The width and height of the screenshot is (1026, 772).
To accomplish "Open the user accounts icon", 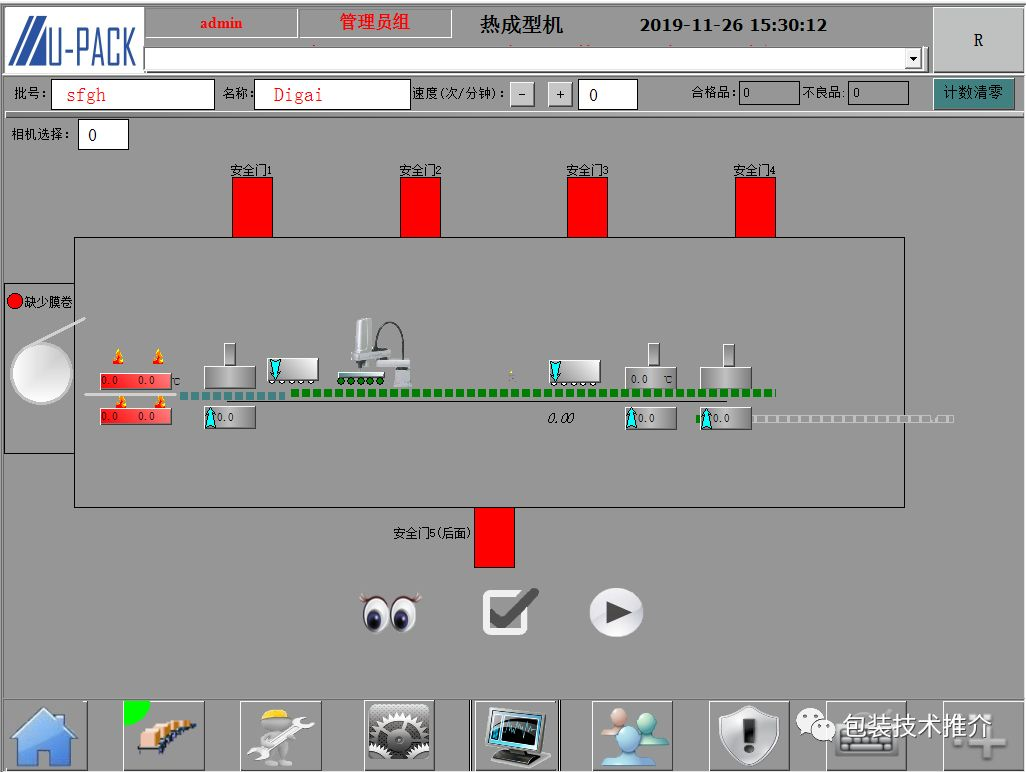I will (x=632, y=735).
